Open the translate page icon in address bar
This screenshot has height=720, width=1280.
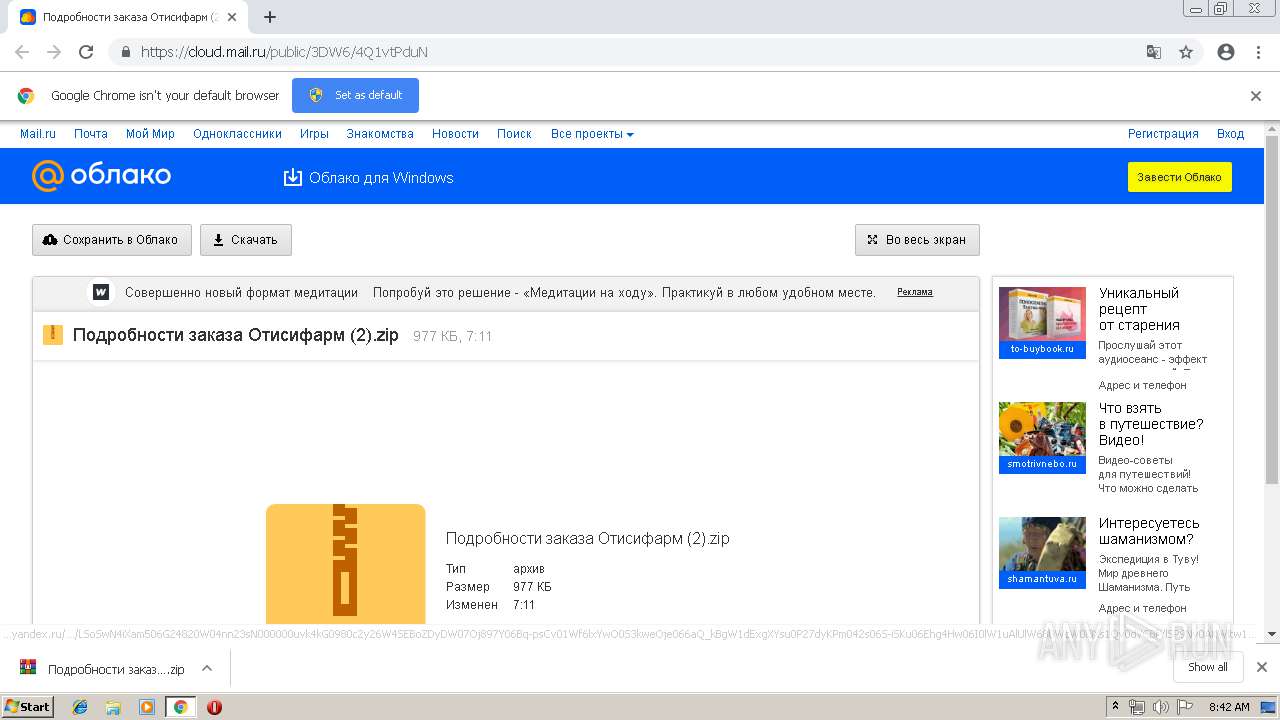coord(1154,52)
